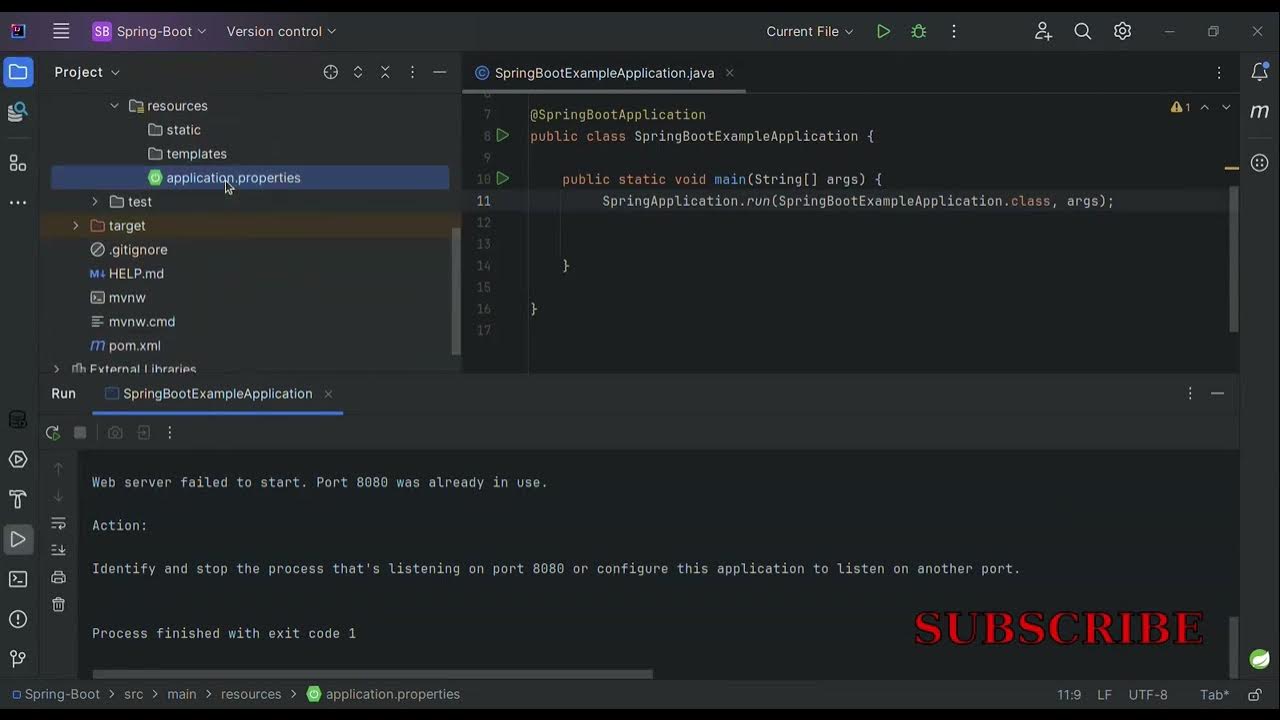Collapse all in Project panel
This screenshot has width=1280, height=720.
pos(385,72)
